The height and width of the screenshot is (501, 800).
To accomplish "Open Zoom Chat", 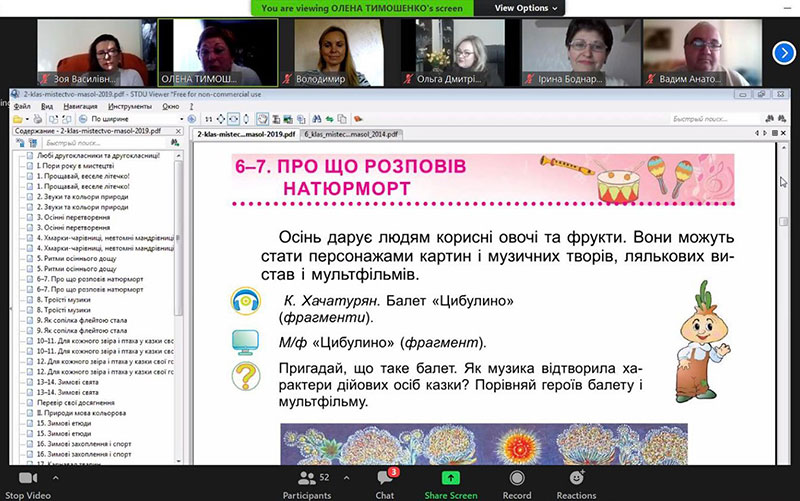I will pos(385,485).
